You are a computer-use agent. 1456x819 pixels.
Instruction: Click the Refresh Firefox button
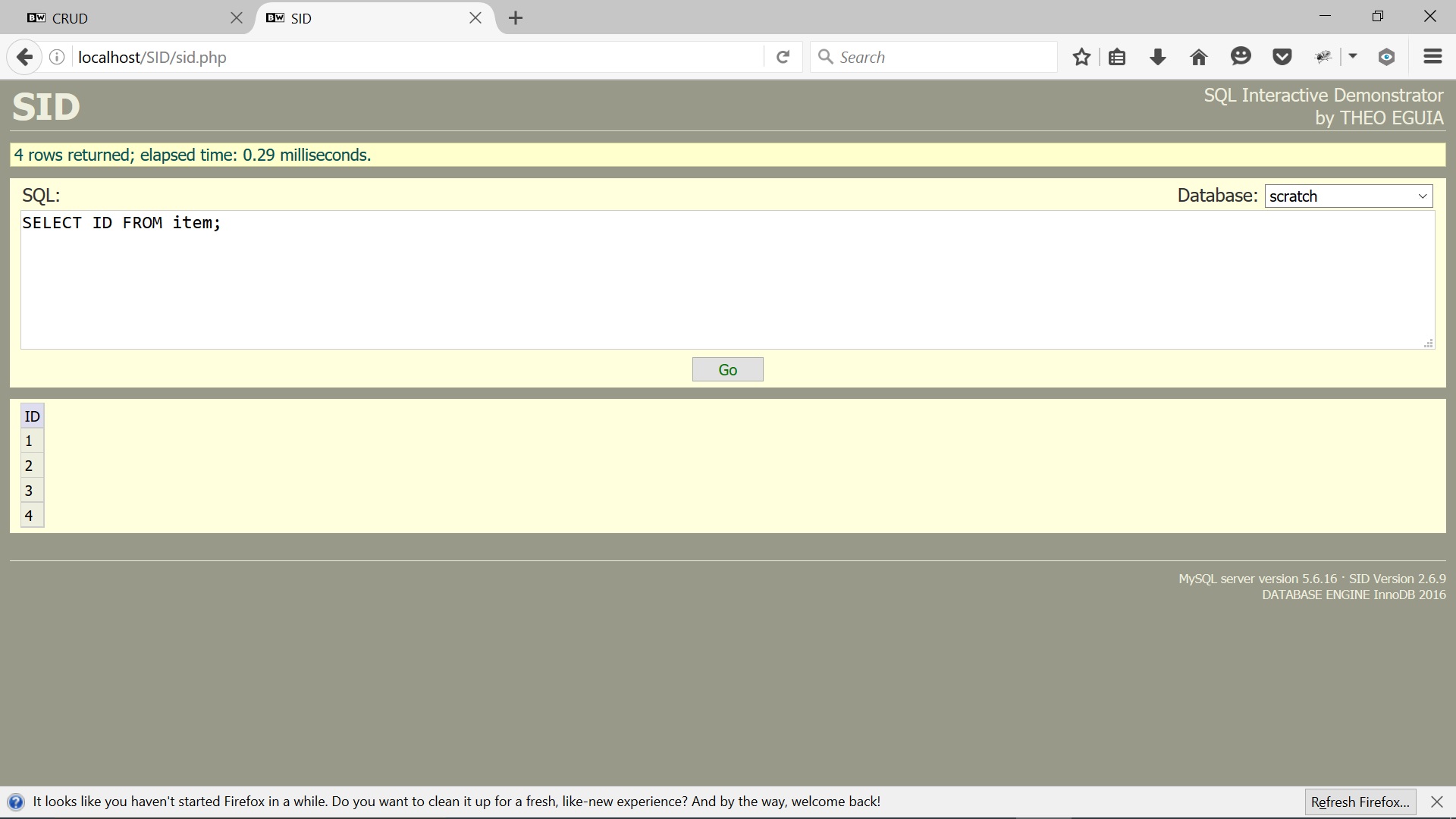(x=1360, y=802)
